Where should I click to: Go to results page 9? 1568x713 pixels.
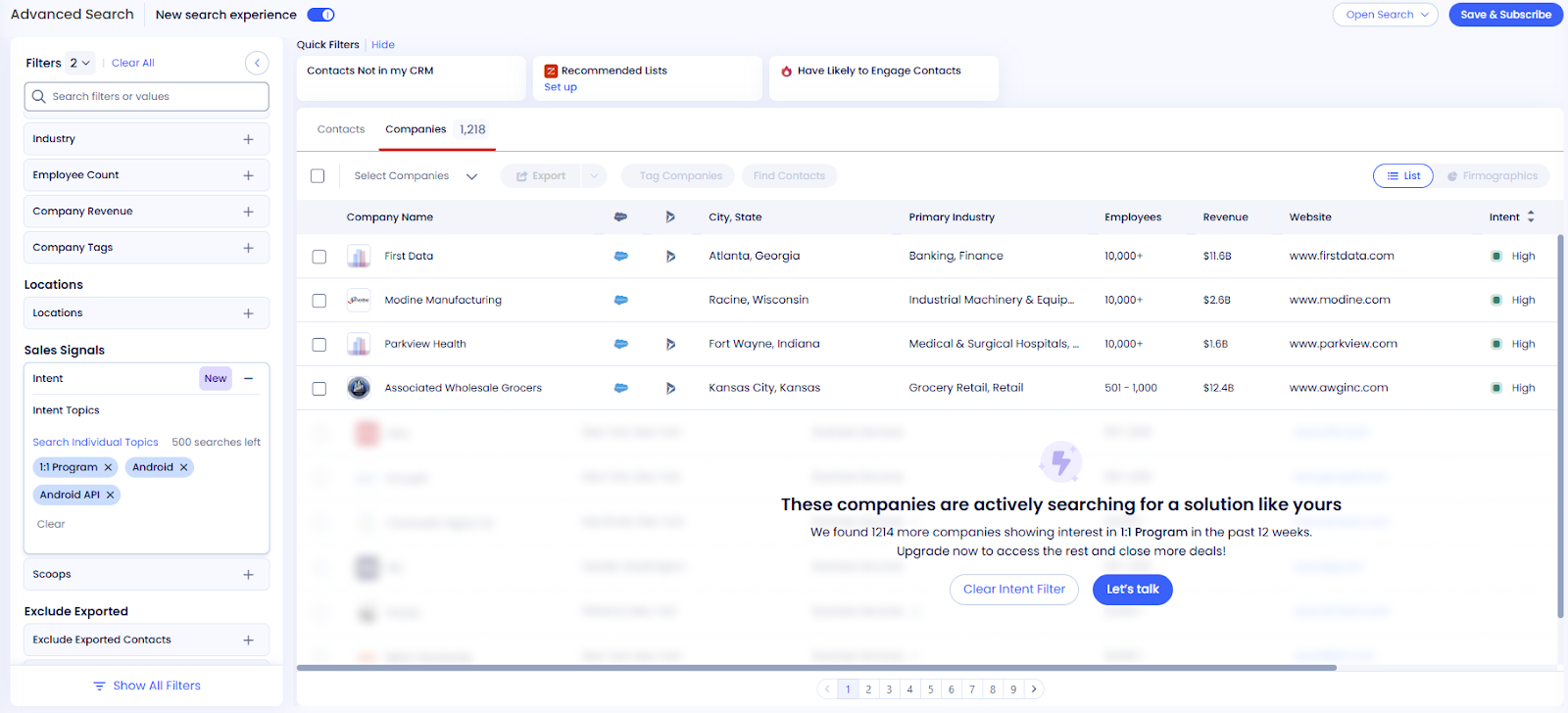pos(1013,689)
